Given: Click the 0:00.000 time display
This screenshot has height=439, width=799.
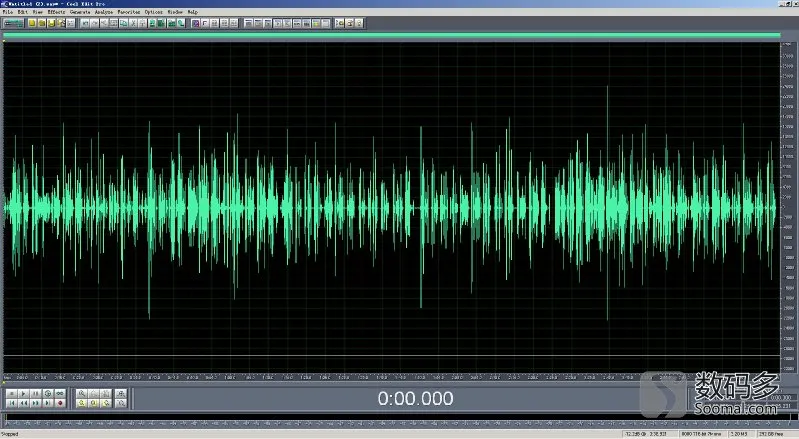Looking at the screenshot, I should (415, 398).
